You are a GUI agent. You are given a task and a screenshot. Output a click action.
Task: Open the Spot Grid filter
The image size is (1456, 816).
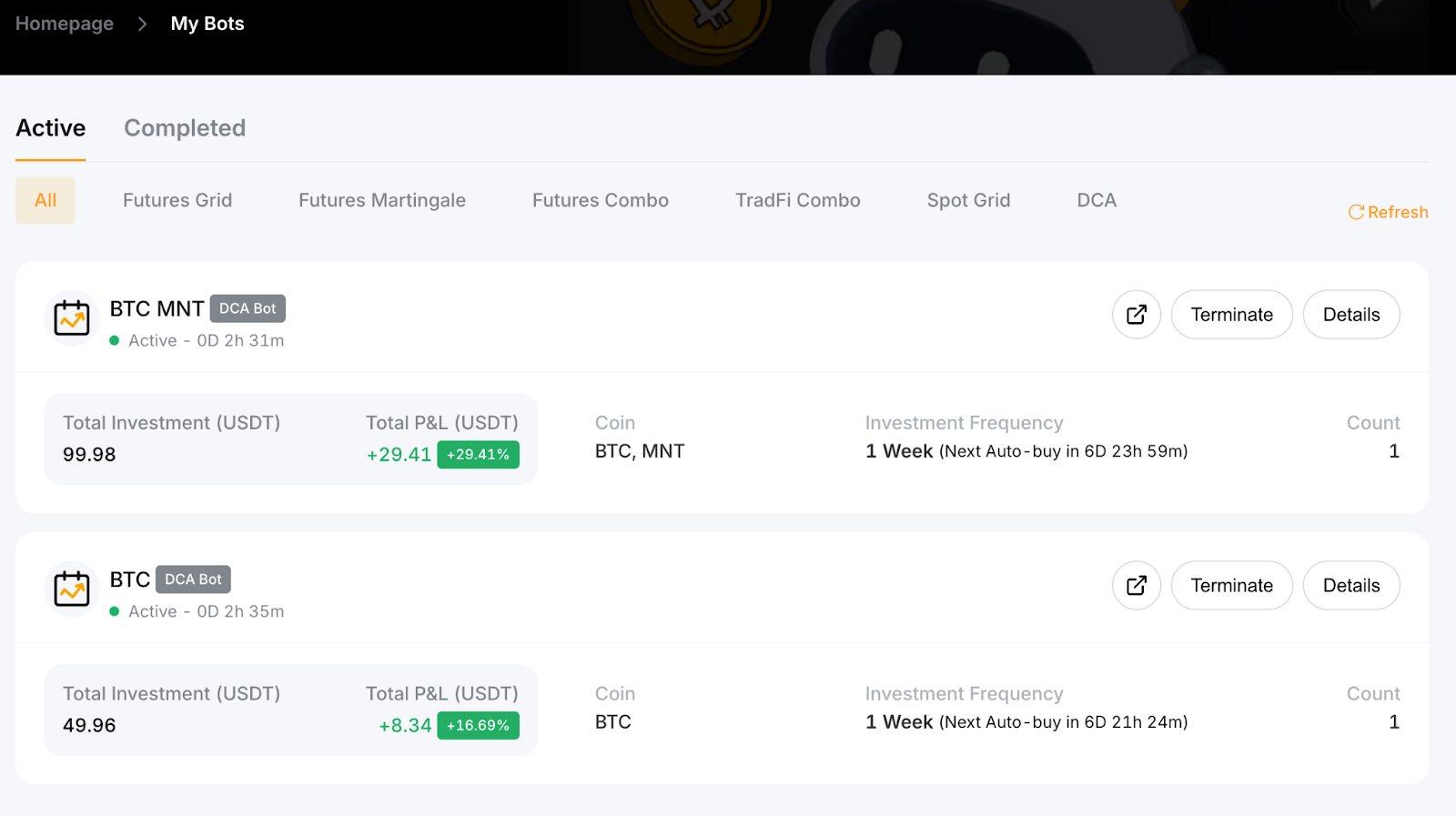pos(968,200)
